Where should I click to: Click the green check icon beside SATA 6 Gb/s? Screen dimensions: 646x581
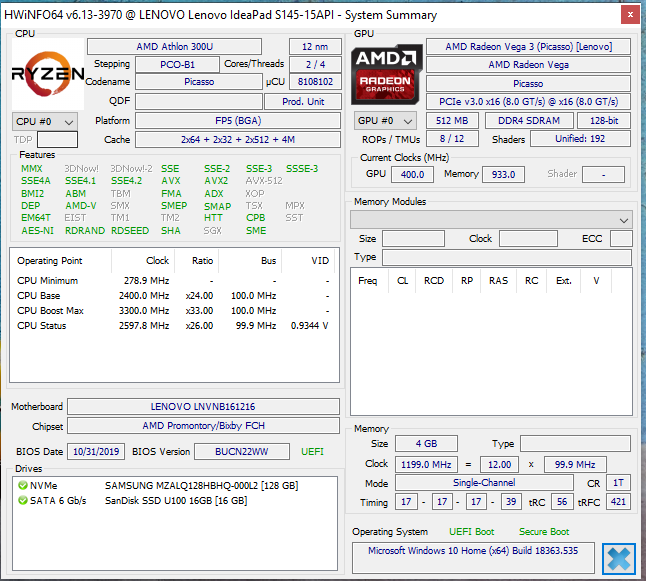pyautogui.click(x=23, y=500)
